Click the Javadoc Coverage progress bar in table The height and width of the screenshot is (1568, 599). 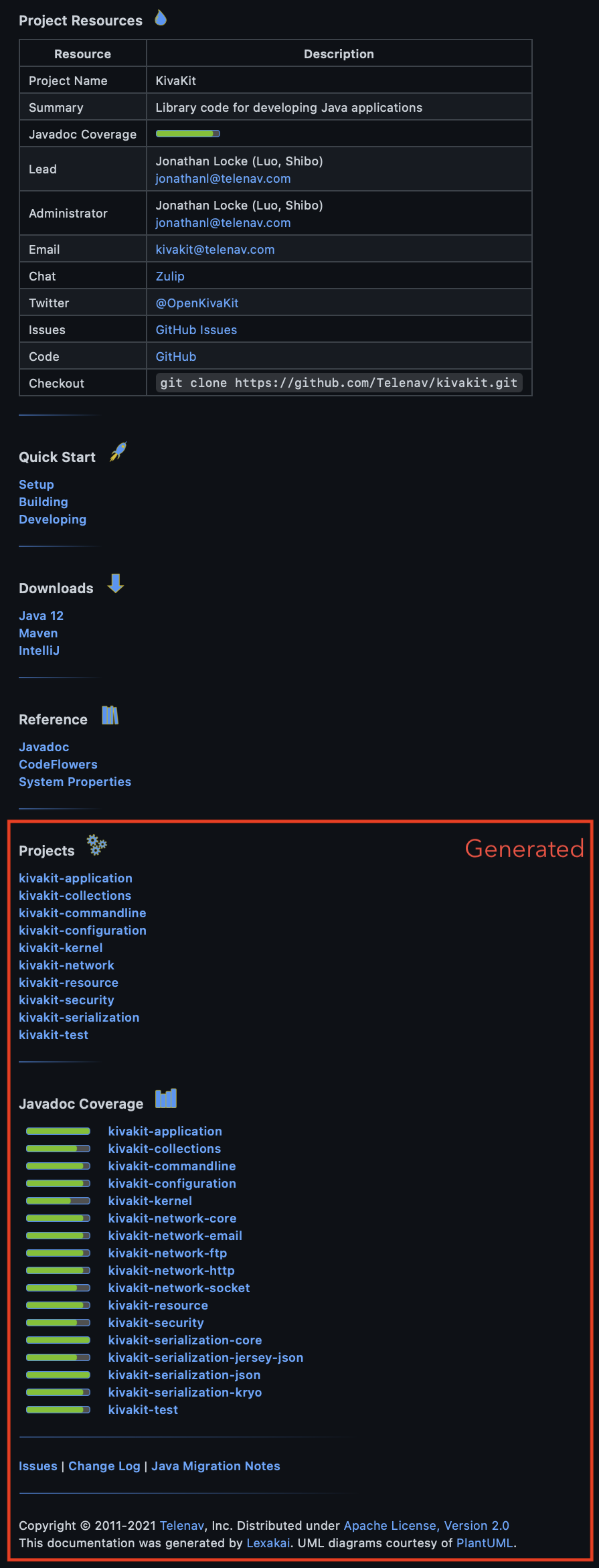pyautogui.click(x=188, y=134)
